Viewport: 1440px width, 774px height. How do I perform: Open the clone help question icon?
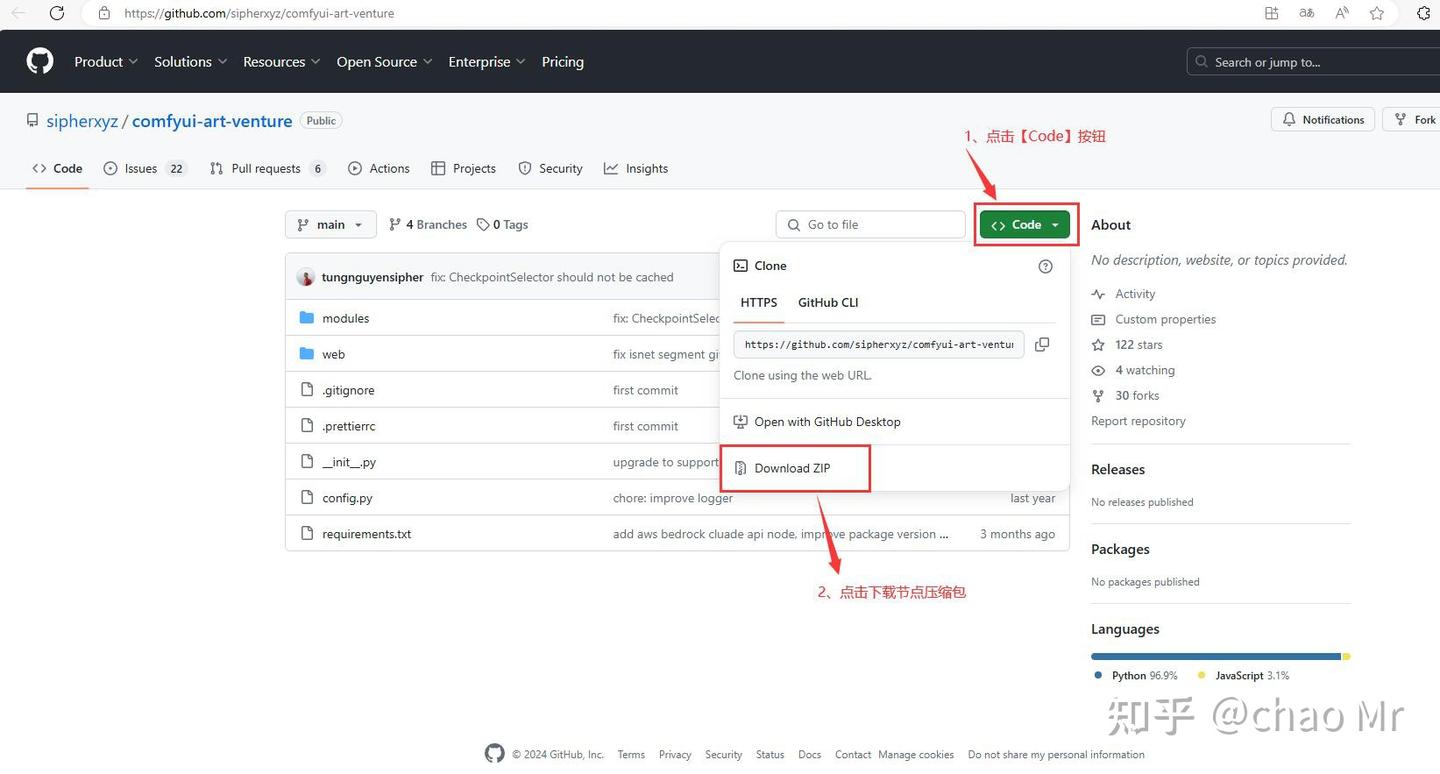pyautogui.click(x=1046, y=266)
